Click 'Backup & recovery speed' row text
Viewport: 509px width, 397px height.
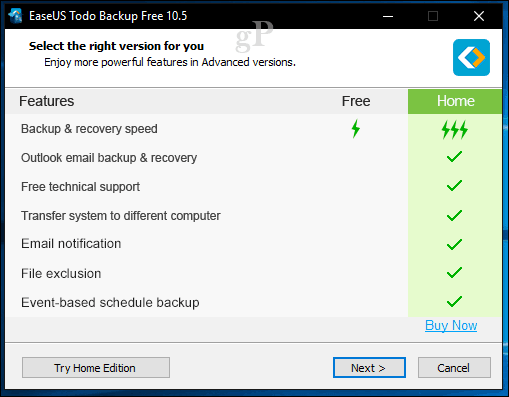tap(89, 129)
